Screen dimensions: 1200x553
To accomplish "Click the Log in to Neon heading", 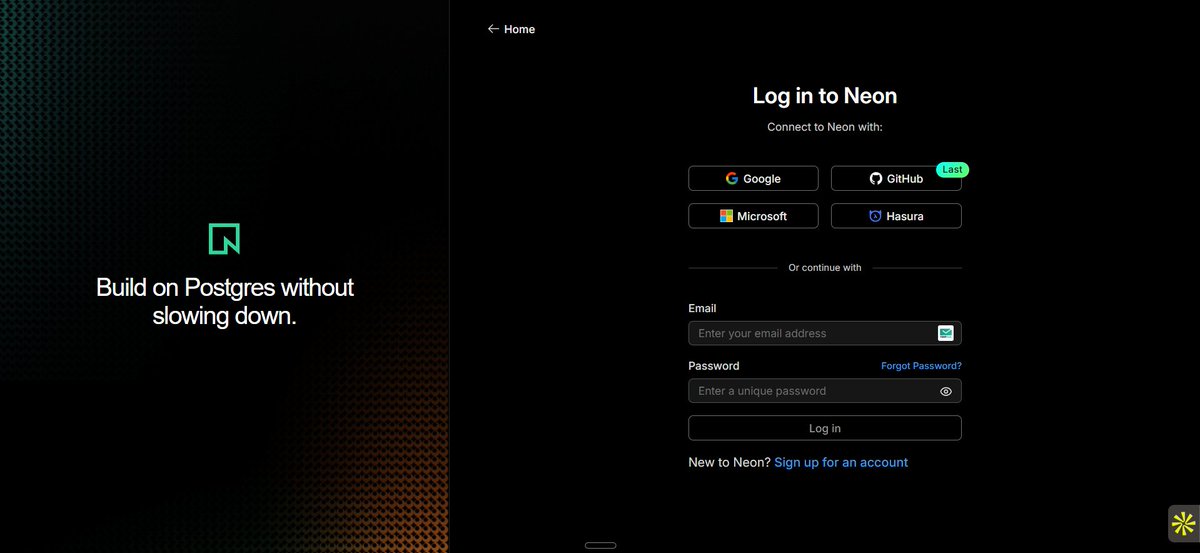I will point(825,96).
